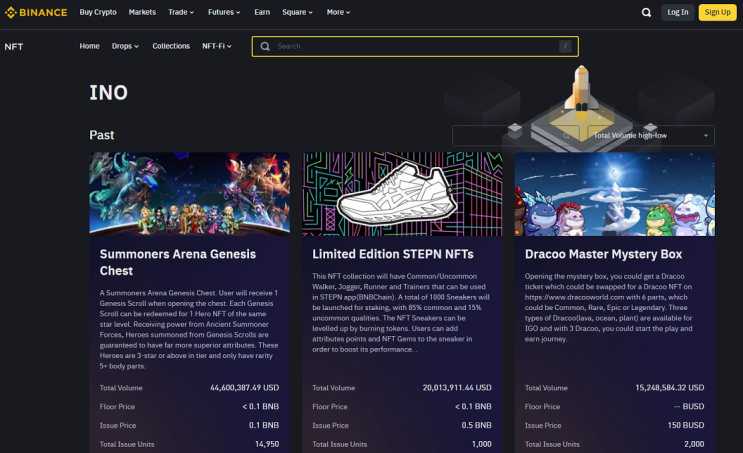Click 2,000 total issue units value
The width and height of the screenshot is (743, 453).
[x=694, y=444]
